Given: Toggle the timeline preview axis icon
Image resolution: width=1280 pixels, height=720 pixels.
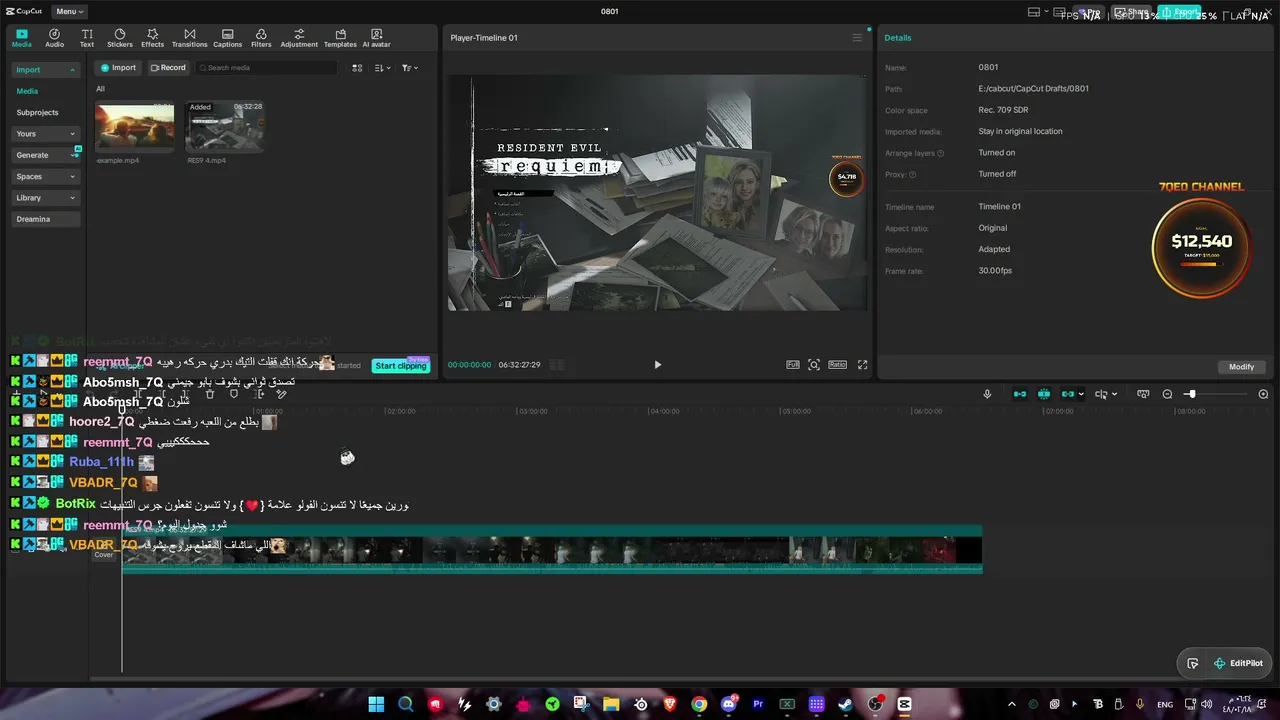Looking at the screenshot, I should click(x=1143, y=394).
